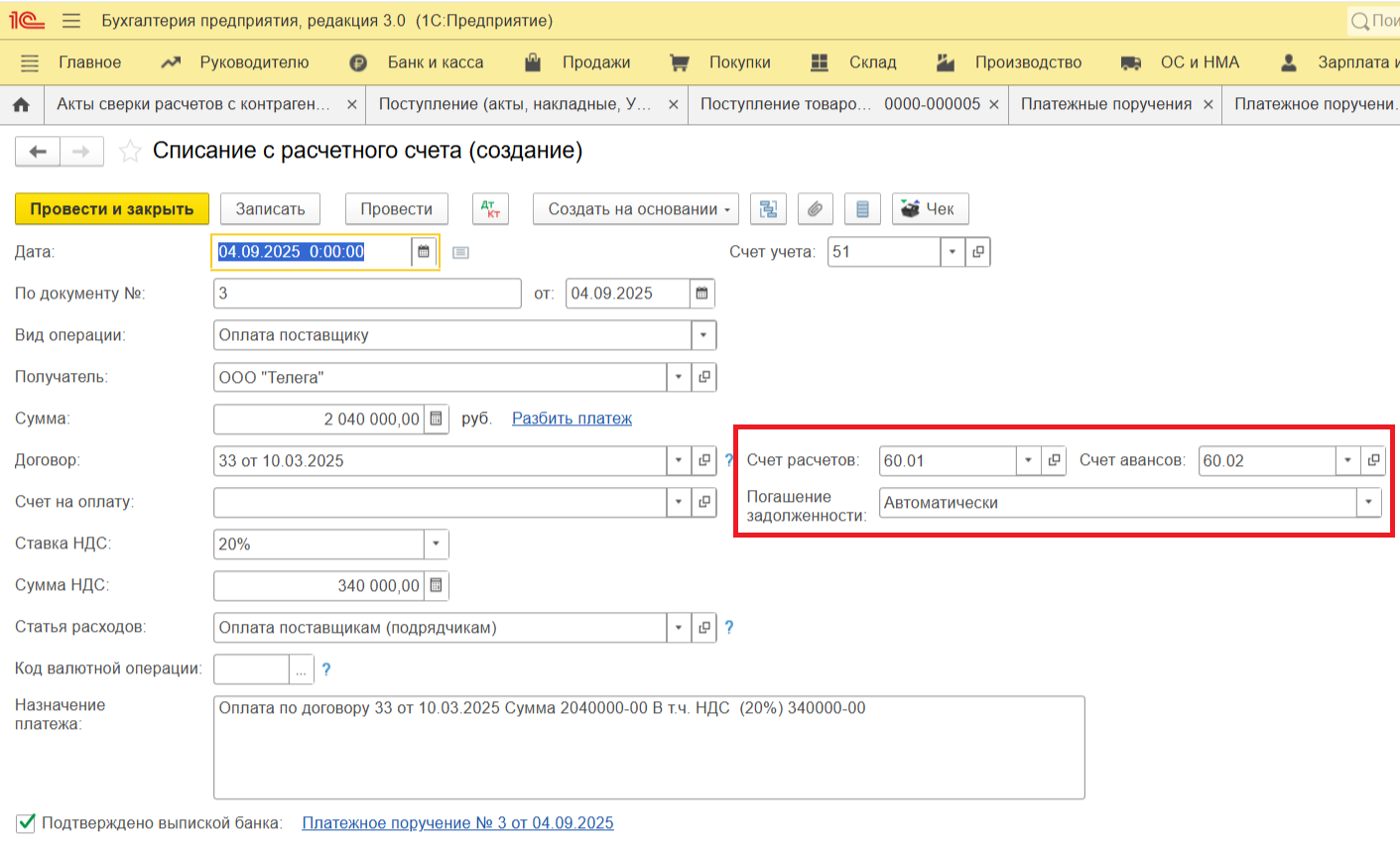Click the paperclip attachments icon
1400x845 pixels.
pos(815,209)
